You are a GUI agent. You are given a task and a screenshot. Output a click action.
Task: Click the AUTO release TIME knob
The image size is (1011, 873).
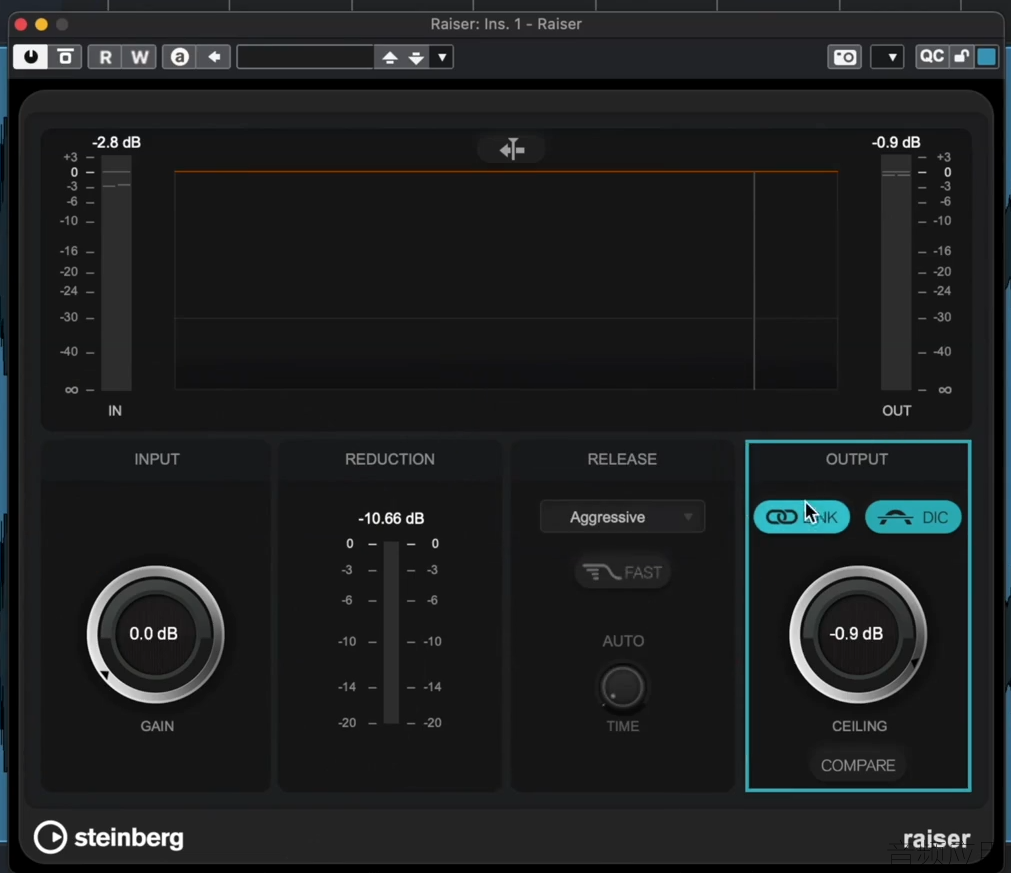click(622, 687)
